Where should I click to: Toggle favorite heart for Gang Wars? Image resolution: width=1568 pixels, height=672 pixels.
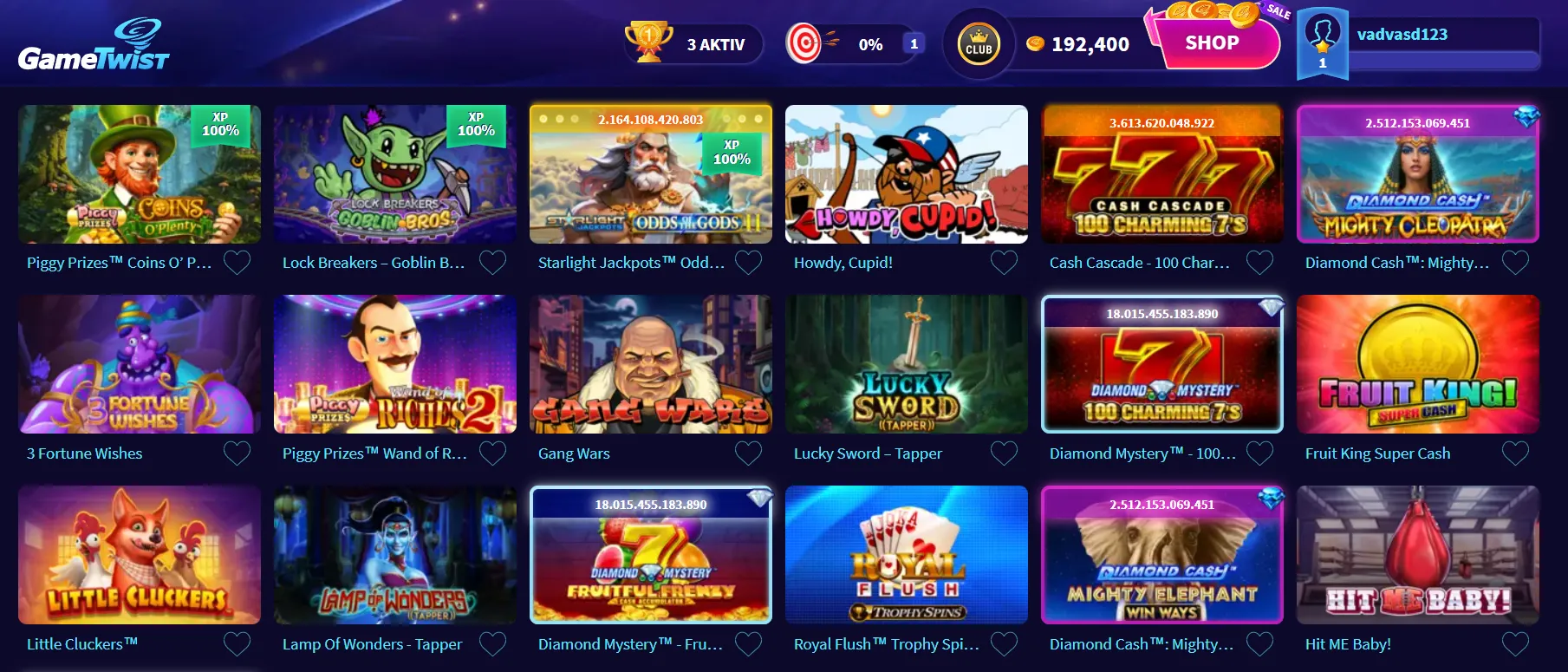748,453
